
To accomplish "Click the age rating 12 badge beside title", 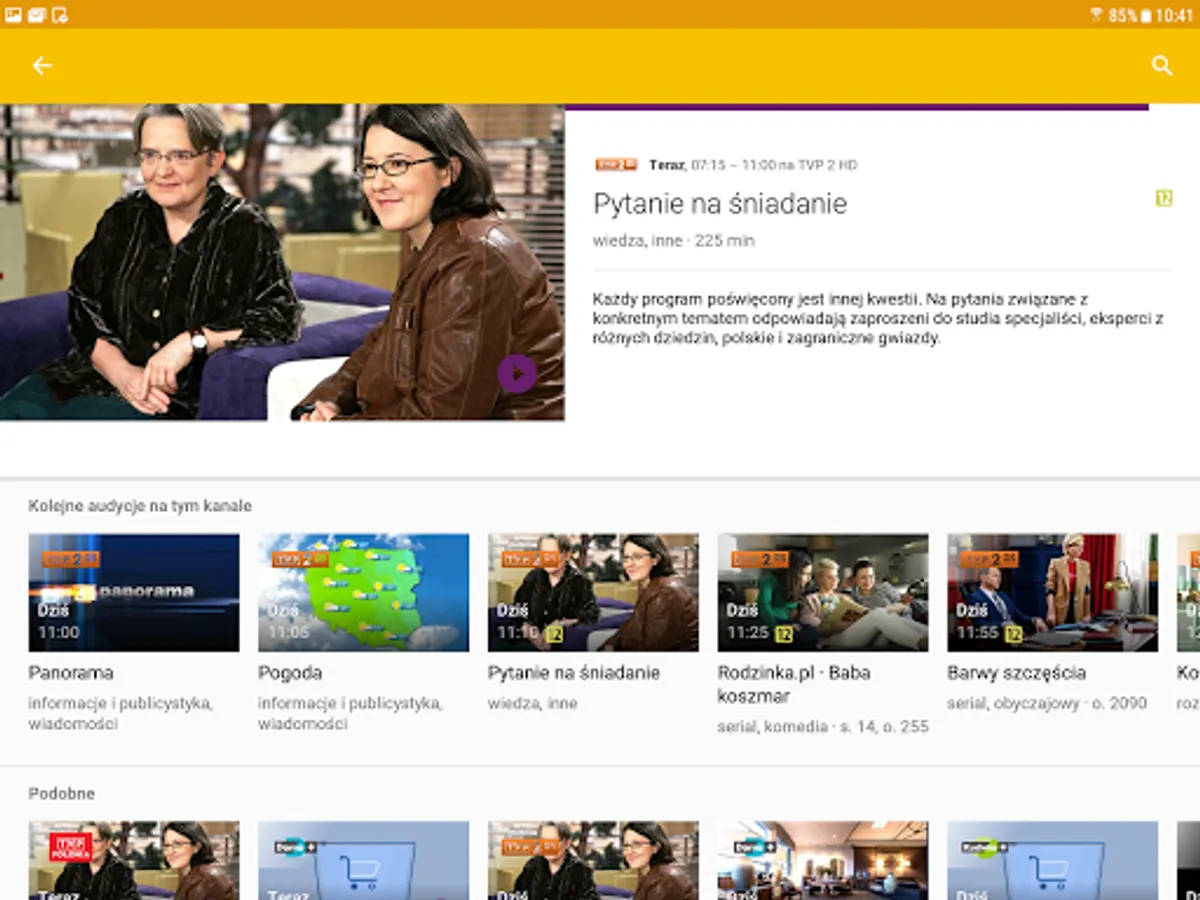I will pos(1164,198).
